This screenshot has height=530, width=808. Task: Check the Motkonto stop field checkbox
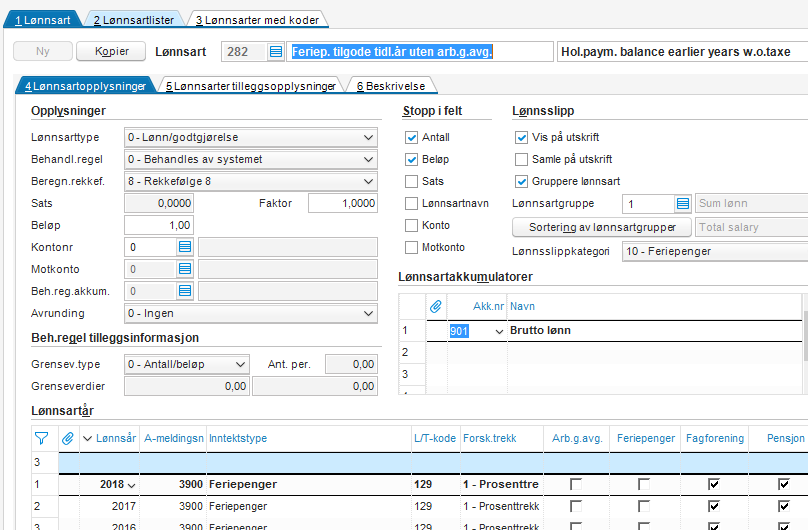[411, 247]
